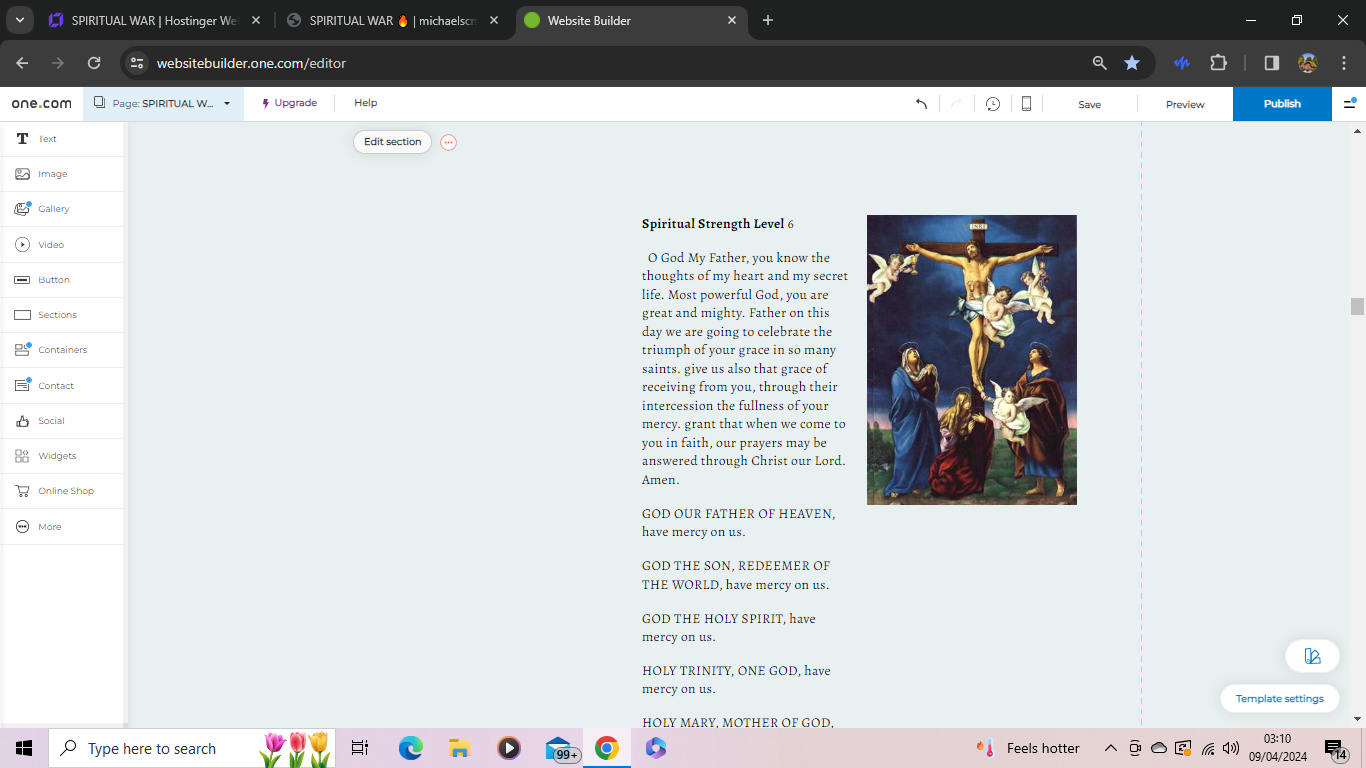Select the Website Builder tab

click(632, 20)
